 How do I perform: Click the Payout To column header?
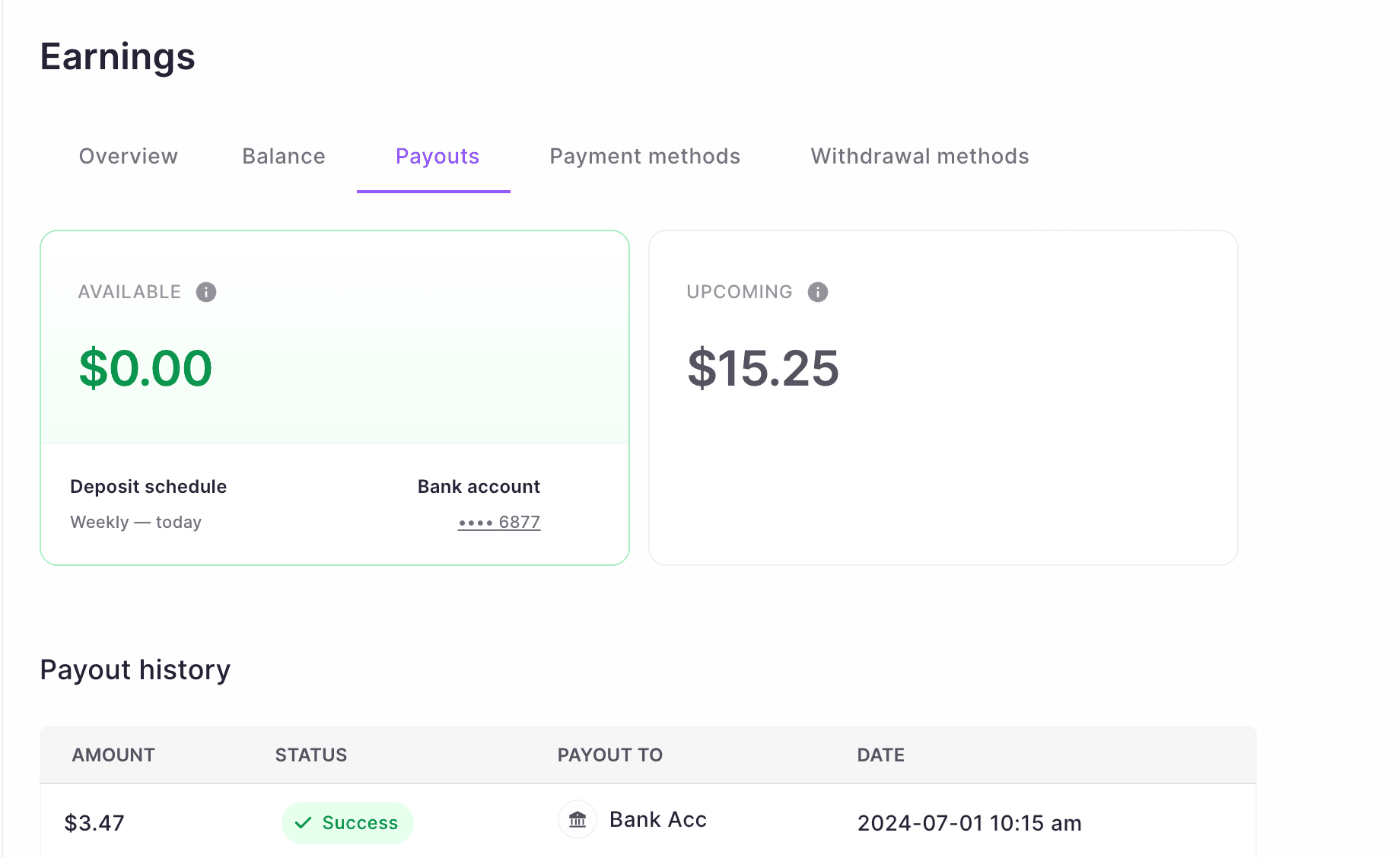pyautogui.click(x=610, y=755)
